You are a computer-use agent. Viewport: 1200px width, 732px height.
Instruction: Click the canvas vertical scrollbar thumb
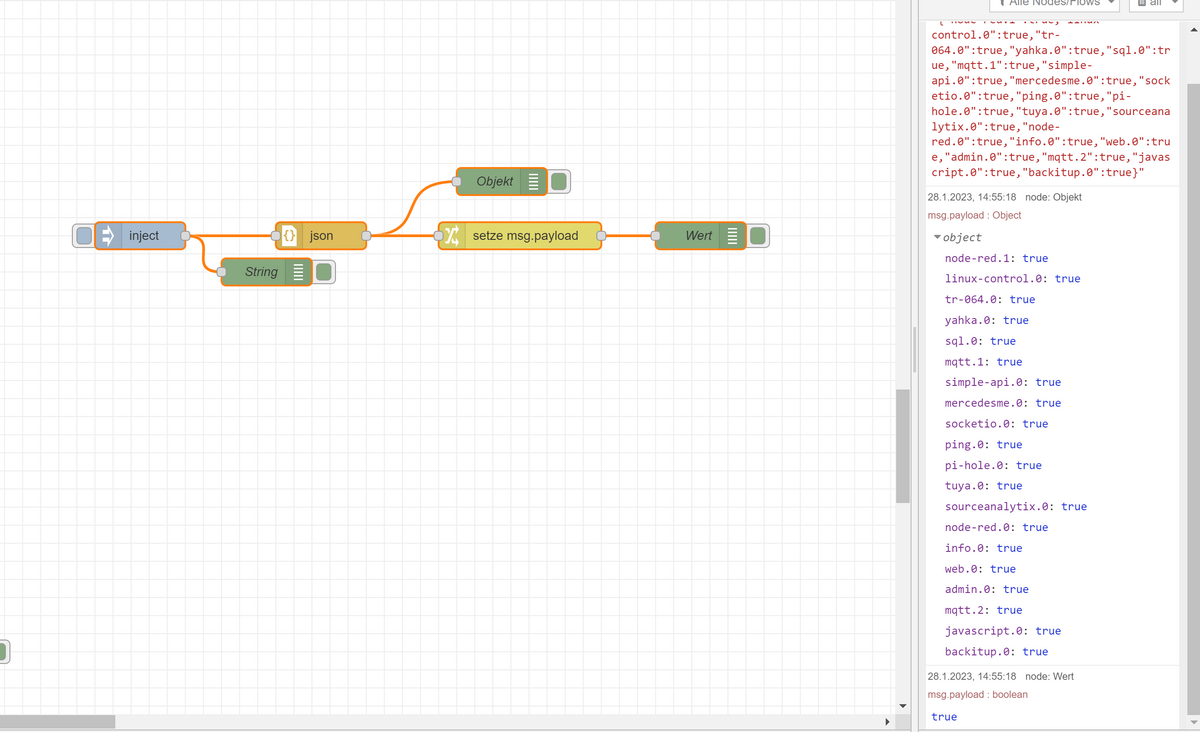point(903,446)
